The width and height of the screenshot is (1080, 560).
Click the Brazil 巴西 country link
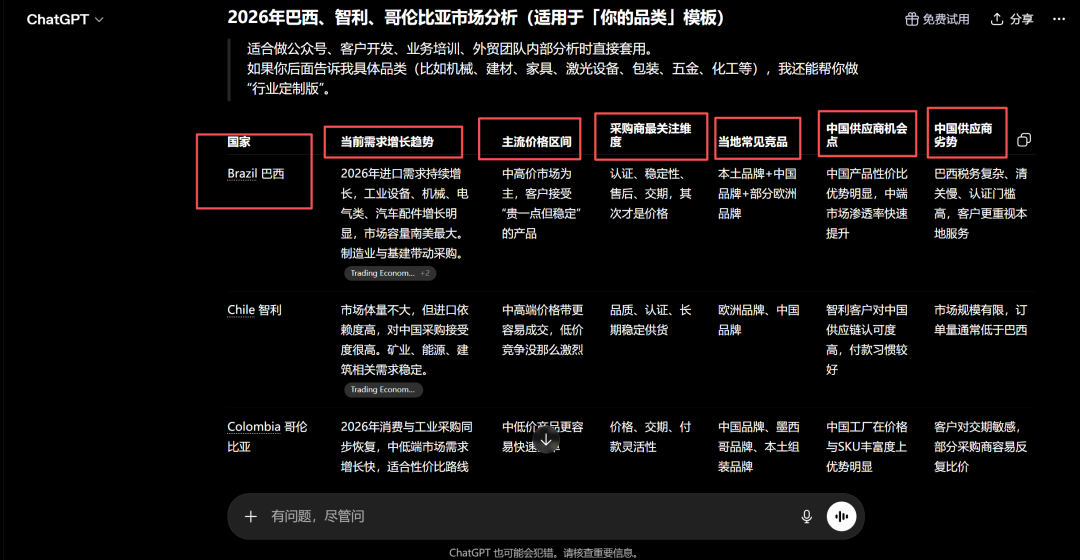click(256, 174)
